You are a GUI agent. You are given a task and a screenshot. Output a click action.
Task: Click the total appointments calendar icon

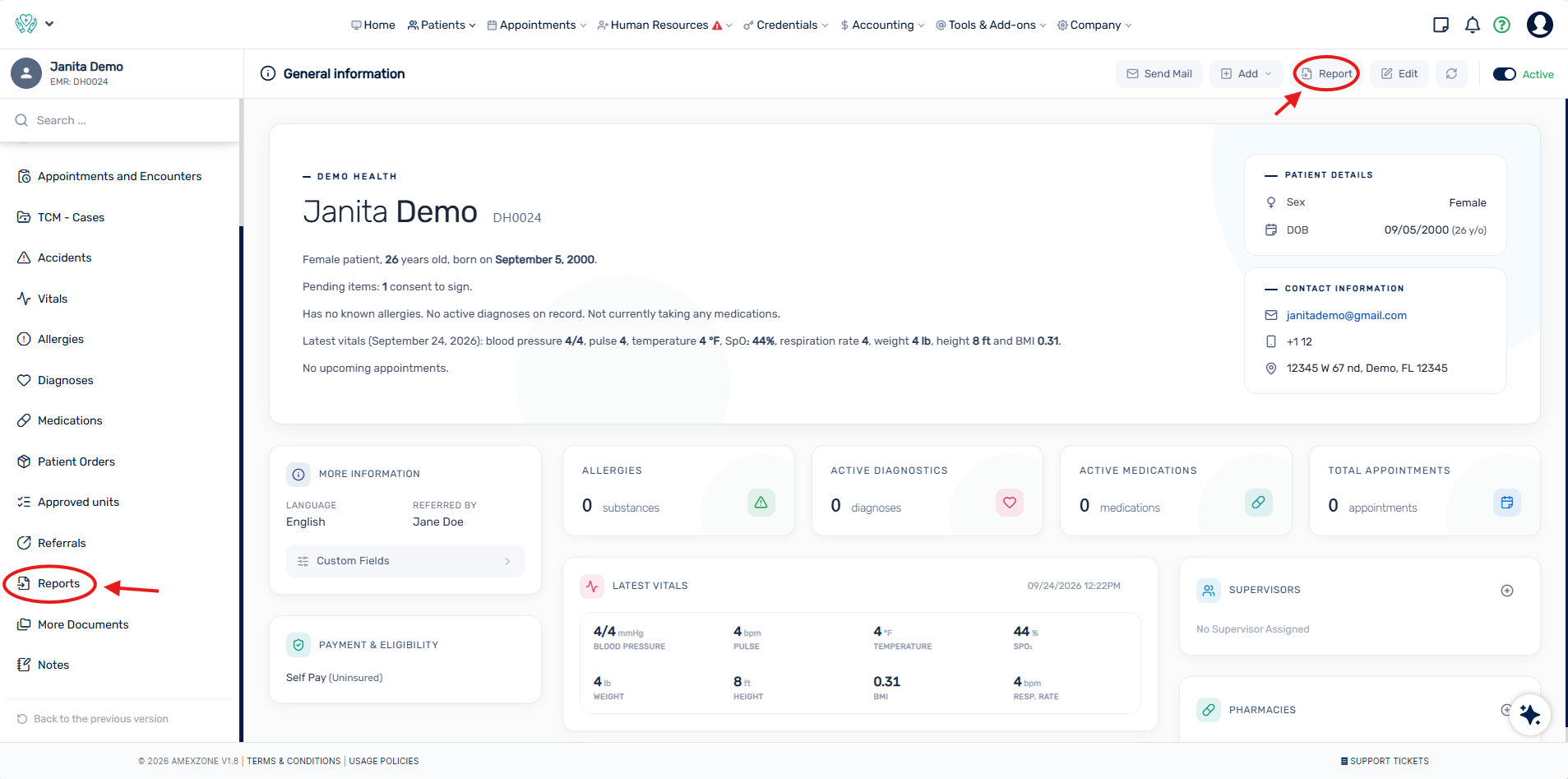[x=1507, y=503]
